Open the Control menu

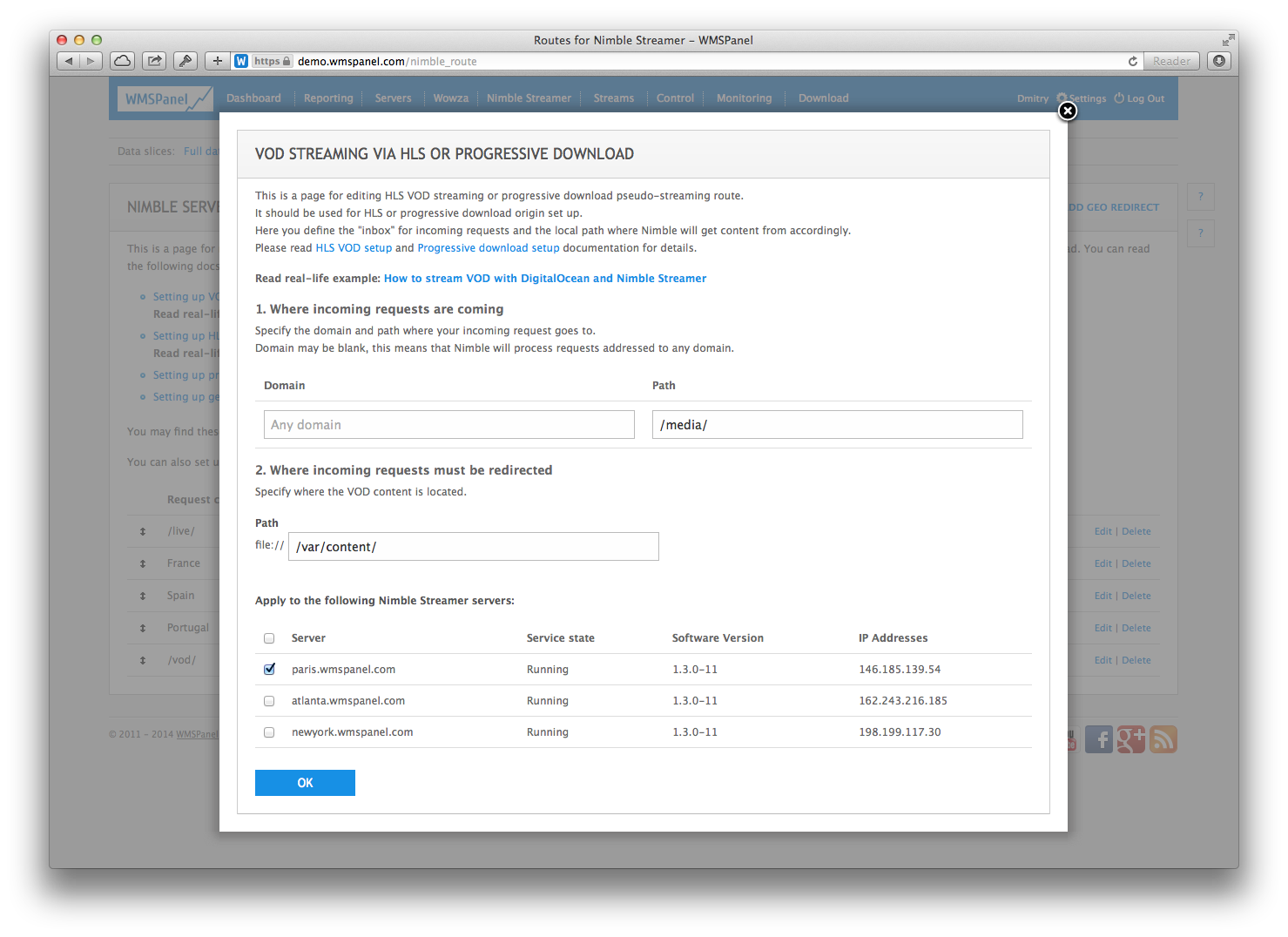675,98
